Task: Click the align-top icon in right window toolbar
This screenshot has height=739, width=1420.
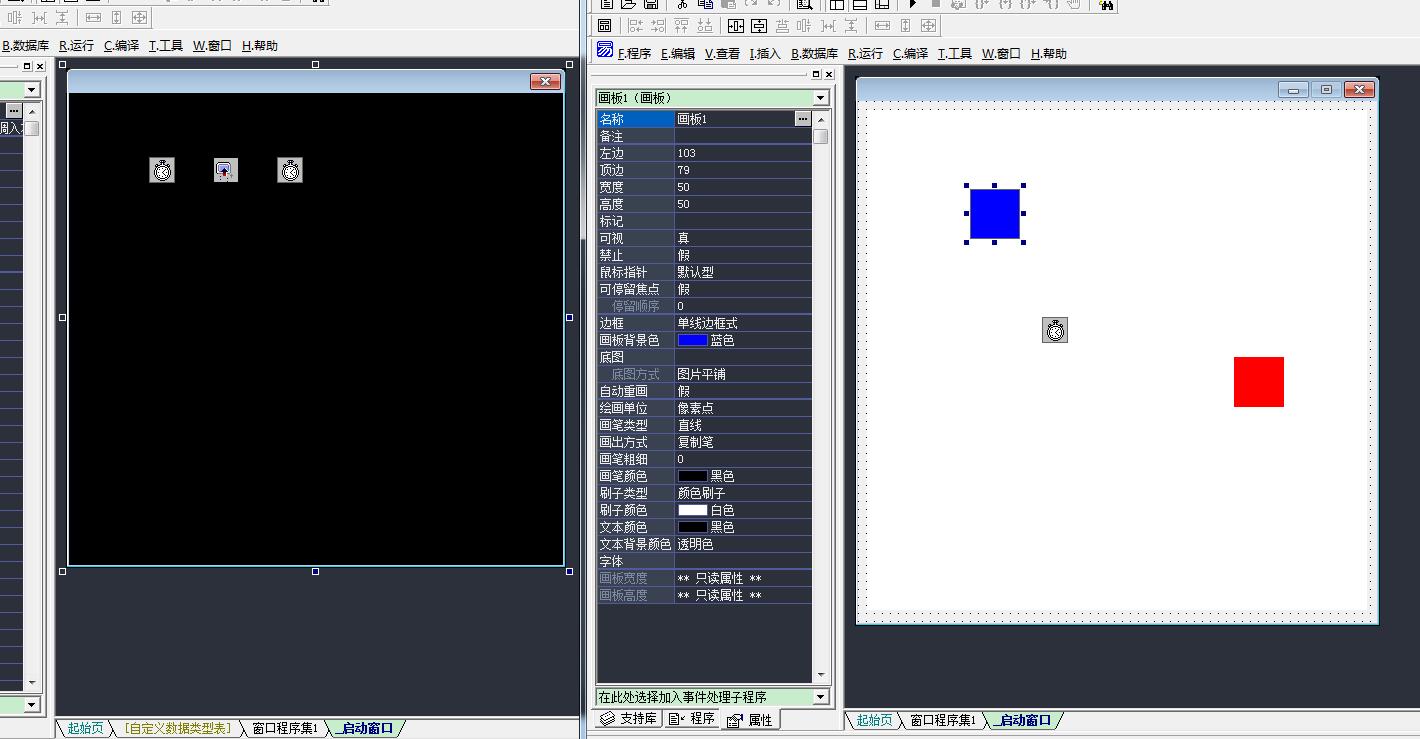Action: click(681, 26)
